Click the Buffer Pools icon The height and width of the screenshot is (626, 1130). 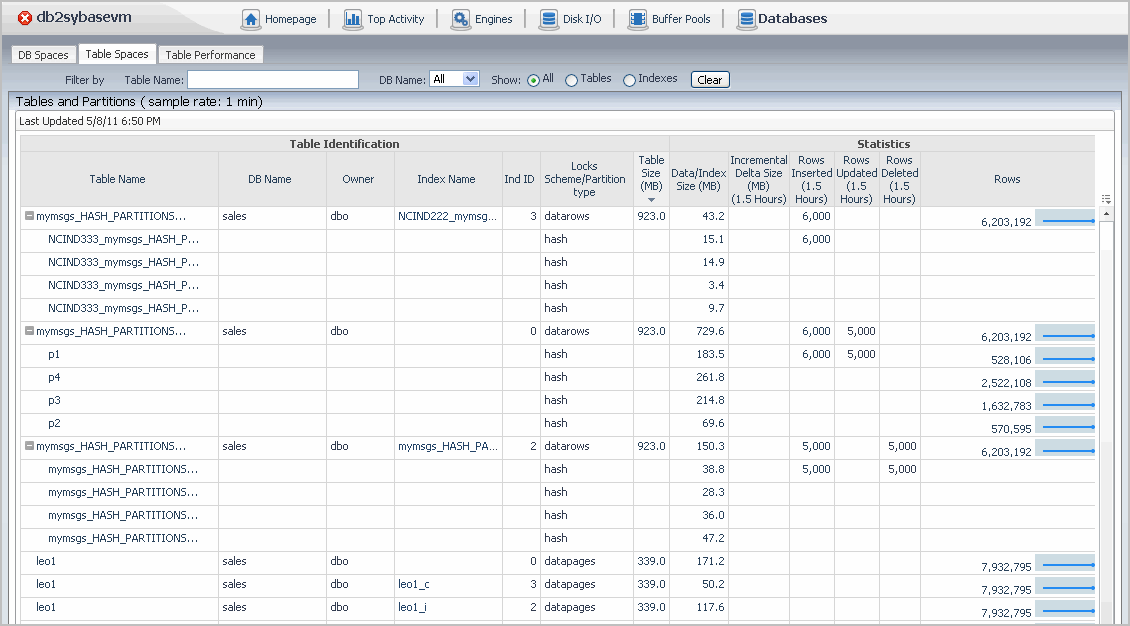pyautogui.click(x=637, y=19)
